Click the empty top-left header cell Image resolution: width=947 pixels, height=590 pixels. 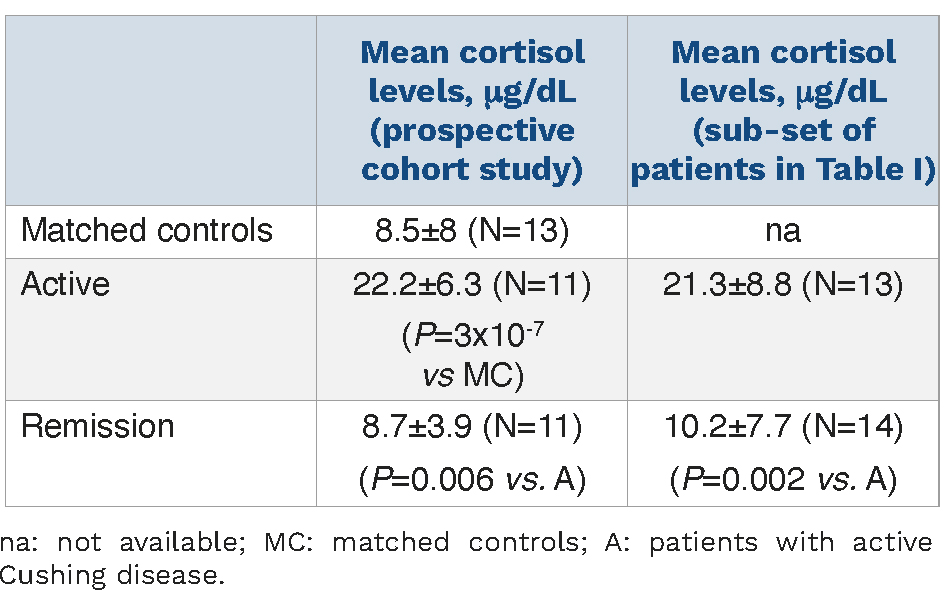tap(161, 110)
